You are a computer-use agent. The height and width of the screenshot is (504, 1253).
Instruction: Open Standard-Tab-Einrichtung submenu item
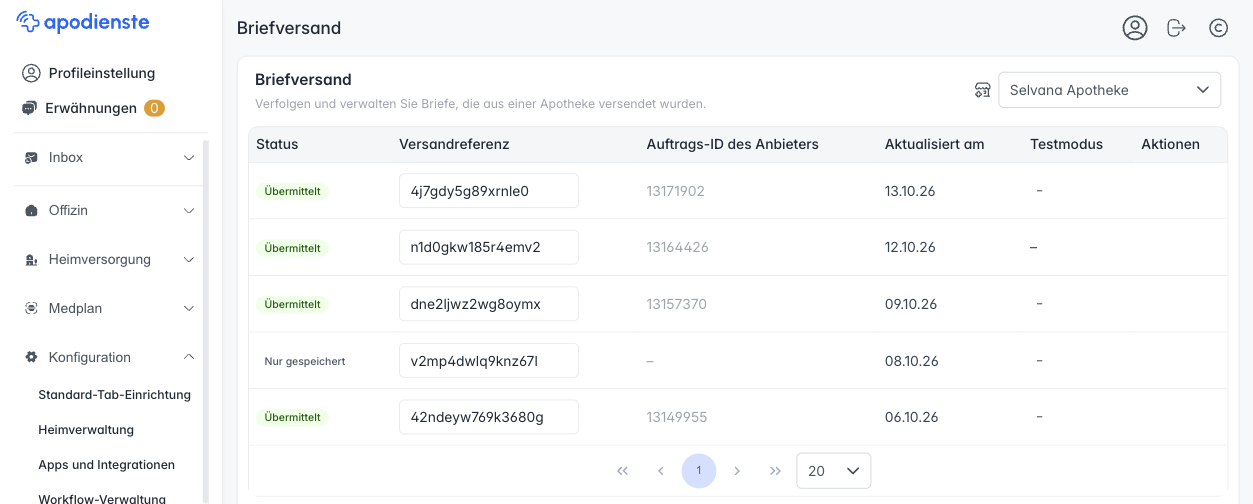[114, 394]
